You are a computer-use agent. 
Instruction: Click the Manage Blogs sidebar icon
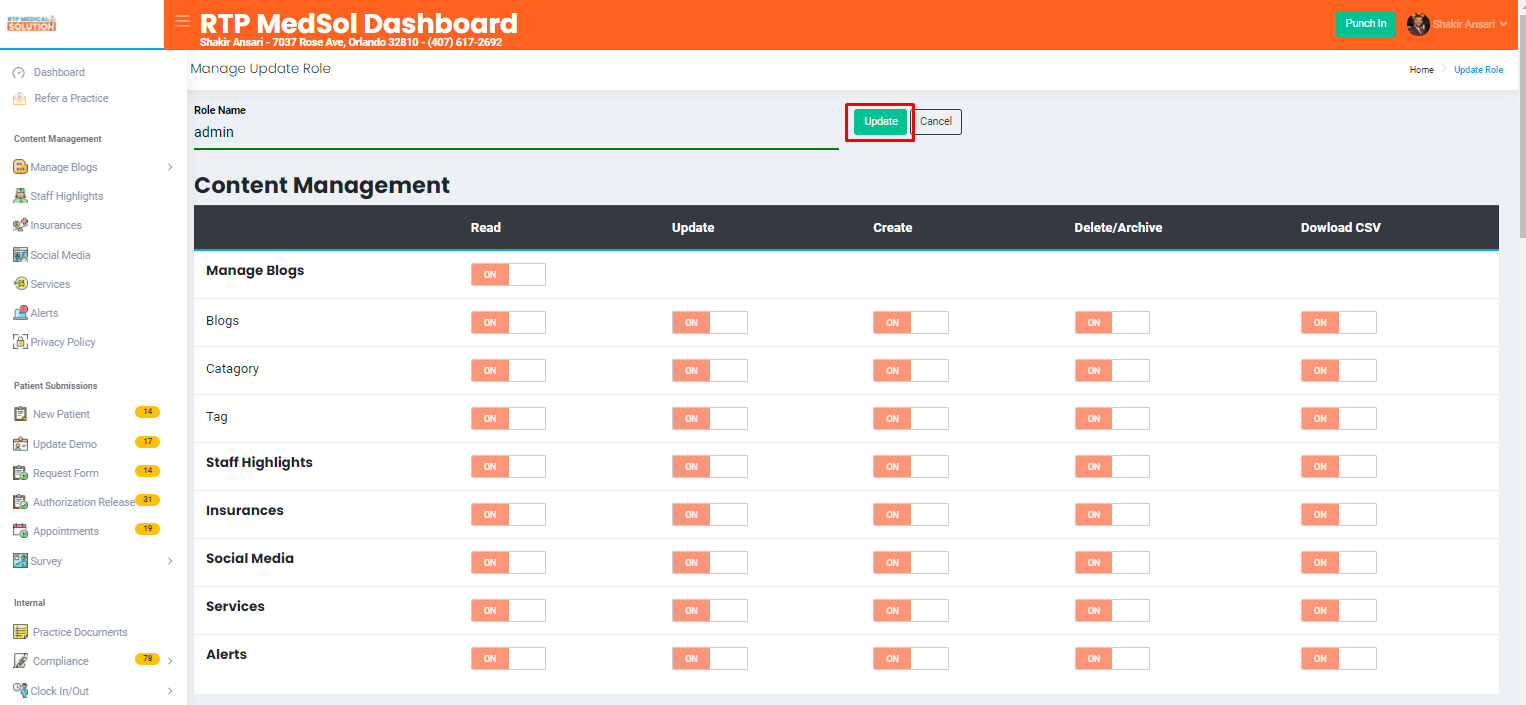20,167
